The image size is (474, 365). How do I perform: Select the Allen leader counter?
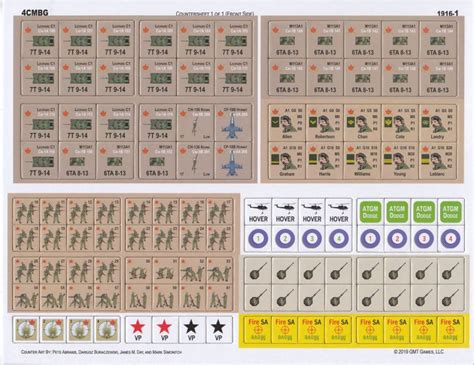click(287, 123)
